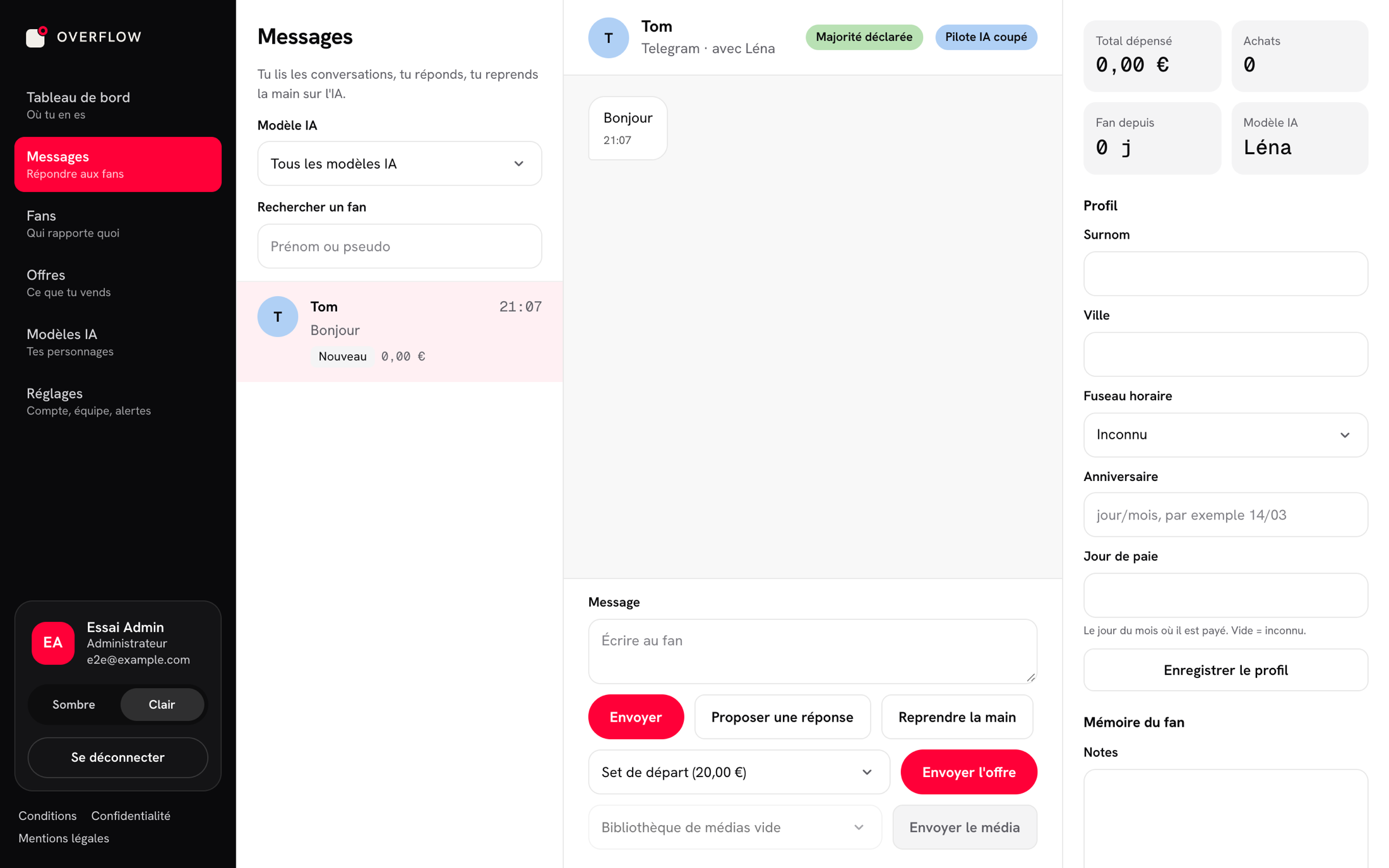This screenshot has width=1389, height=868.
Task: Open the Modèles IA page
Action: pyautogui.click(x=118, y=342)
